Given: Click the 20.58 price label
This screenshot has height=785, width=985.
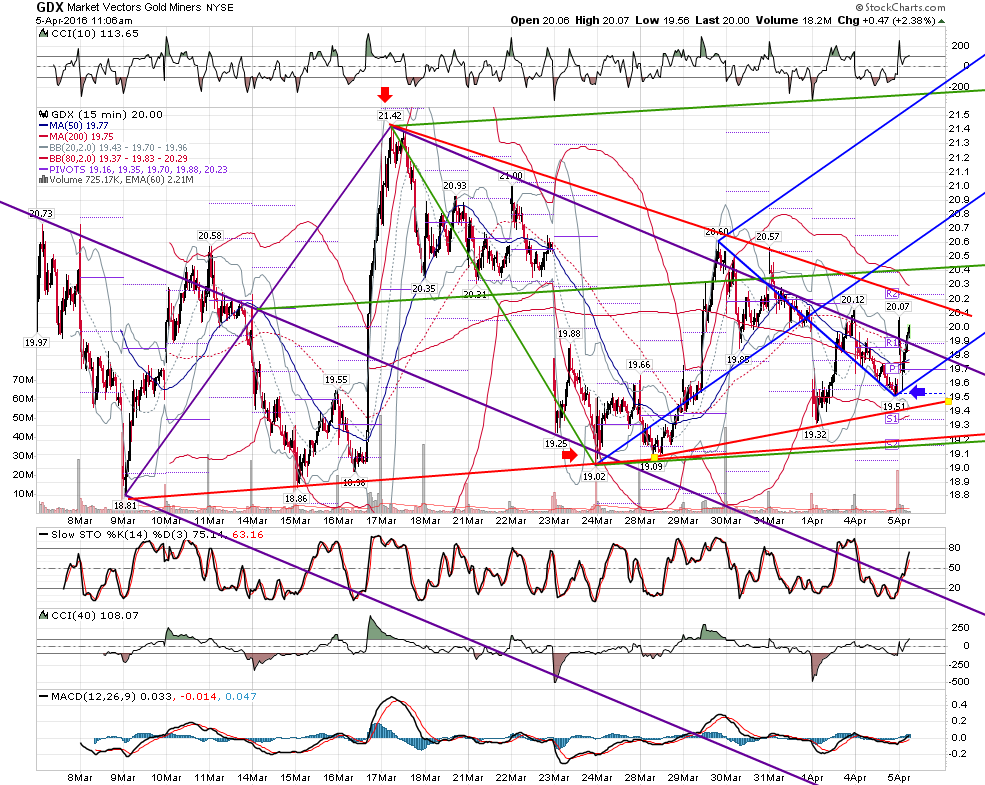Looking at the screenshot, I should pyautogui.click(x=210, y=236).
